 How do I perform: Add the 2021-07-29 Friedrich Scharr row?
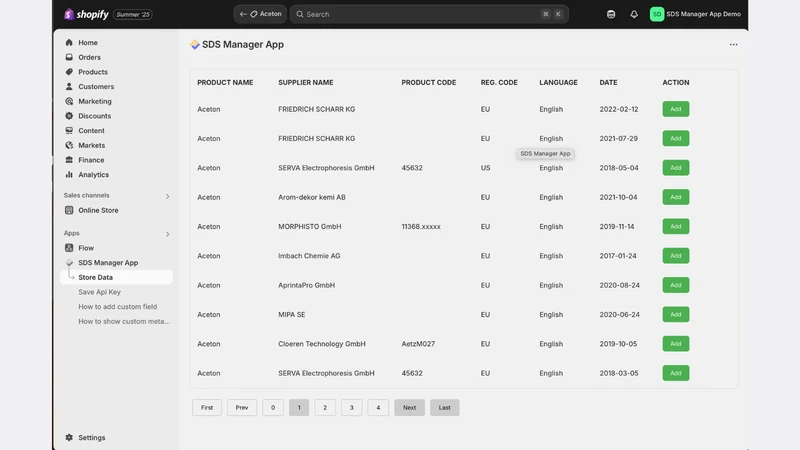(x=676, y=138)
